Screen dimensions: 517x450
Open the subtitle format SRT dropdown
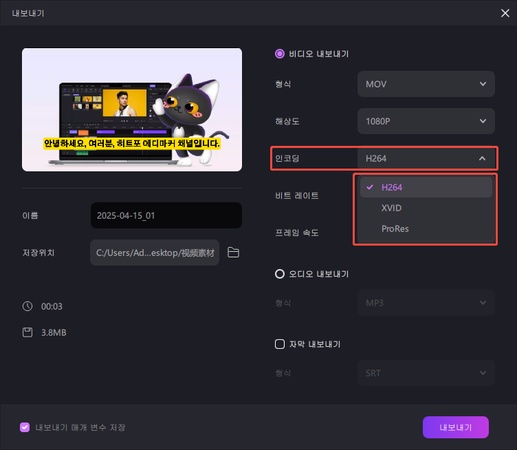coord(426,373)
